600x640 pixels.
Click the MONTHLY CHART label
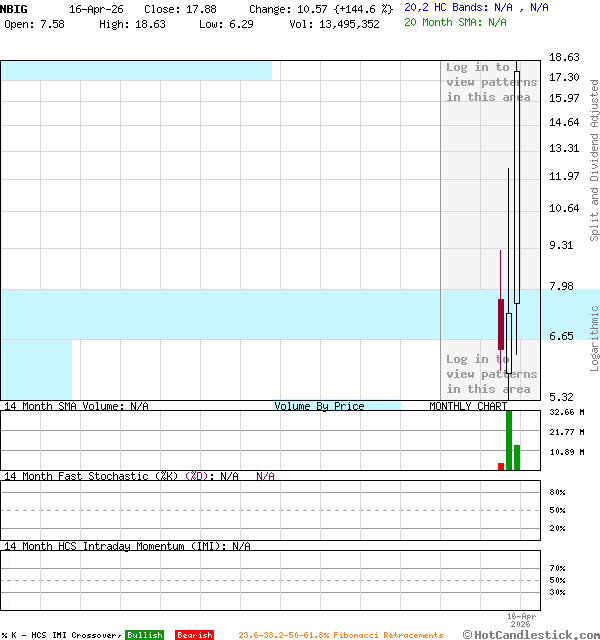point(468,406)
